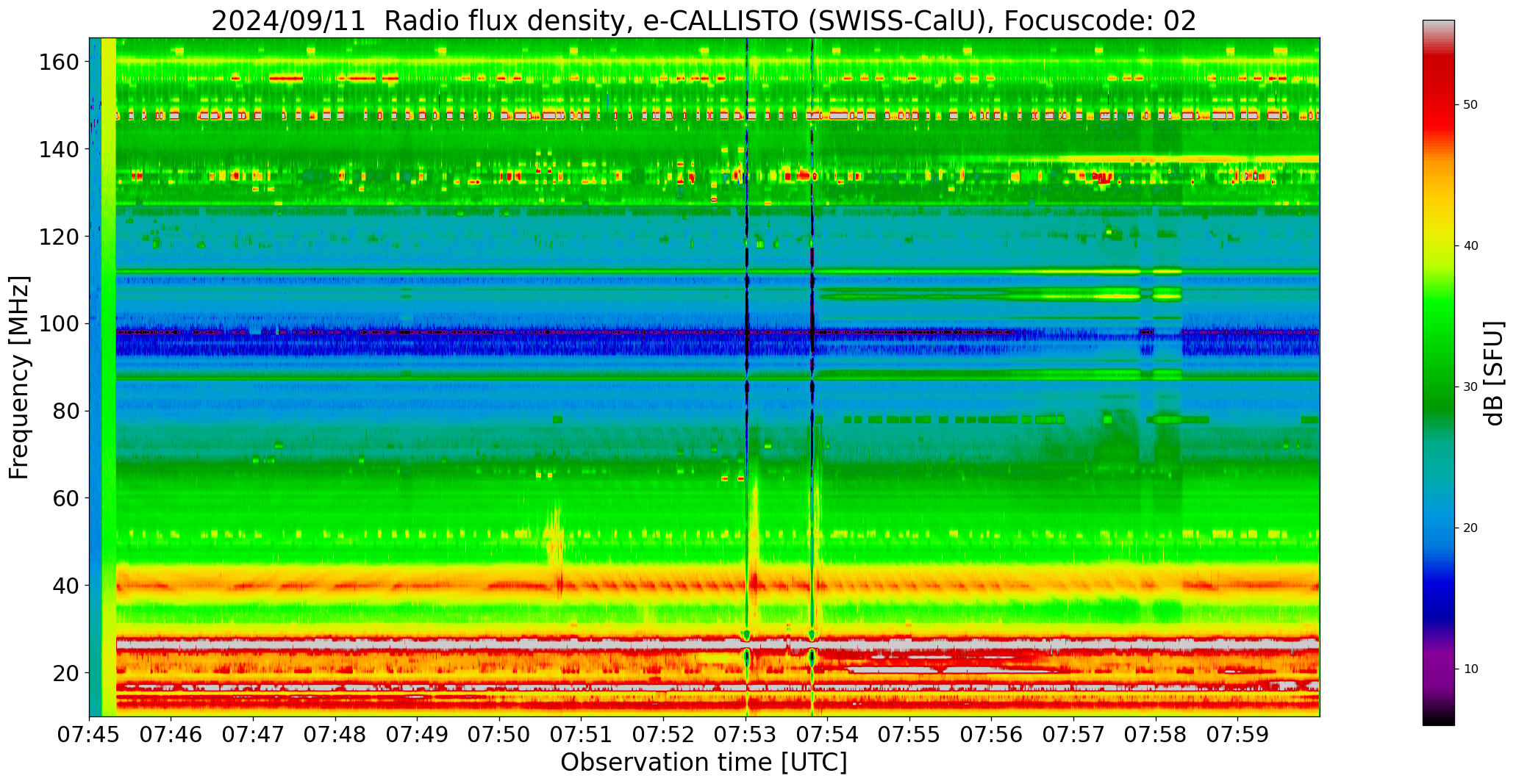Select the 07:47 time tick label
1516x784 pixels.
click(x=254, y=735)
